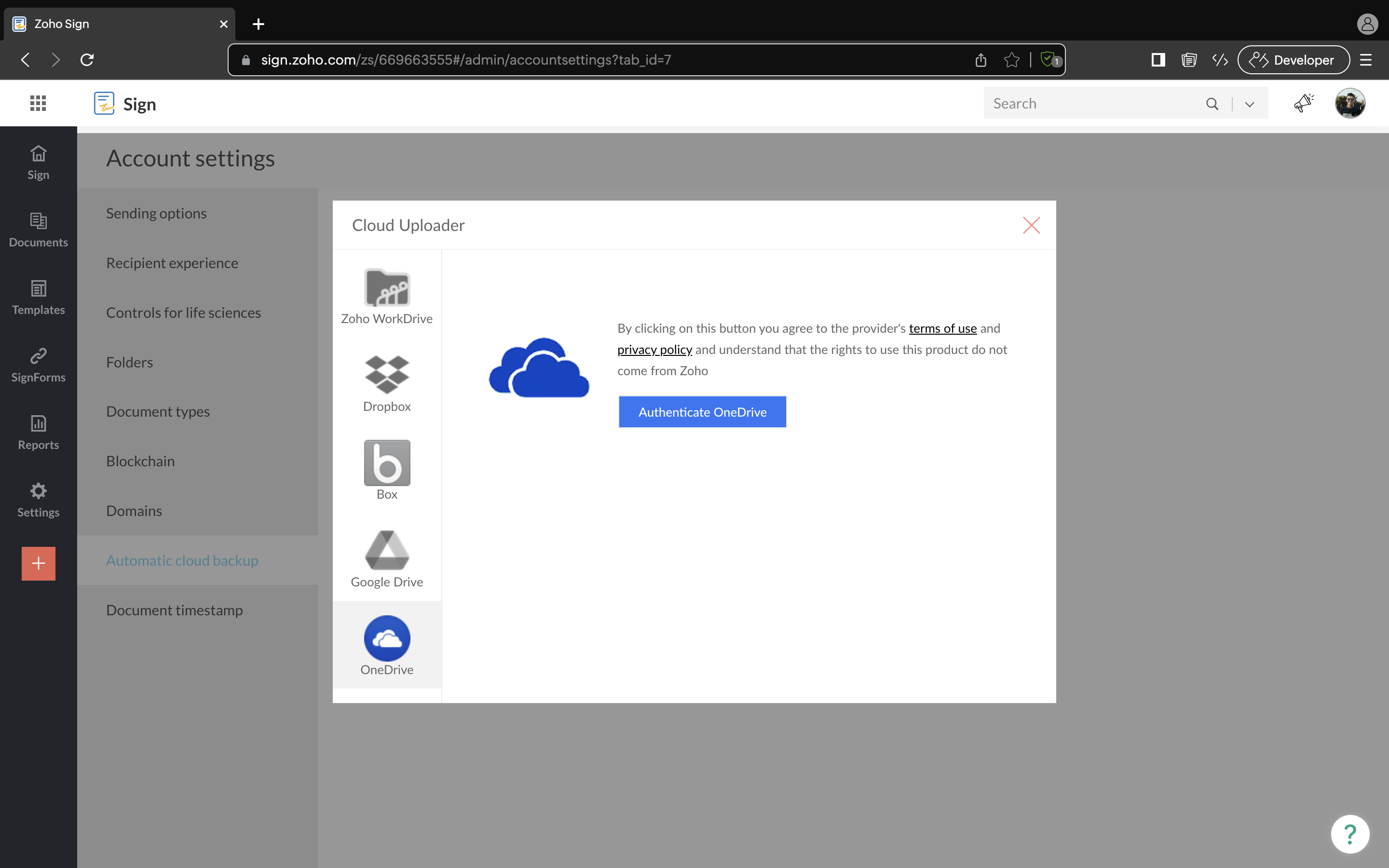Screen dimensions: 1389x868
Task: Open the terms of use link
Action: point(942,328)
